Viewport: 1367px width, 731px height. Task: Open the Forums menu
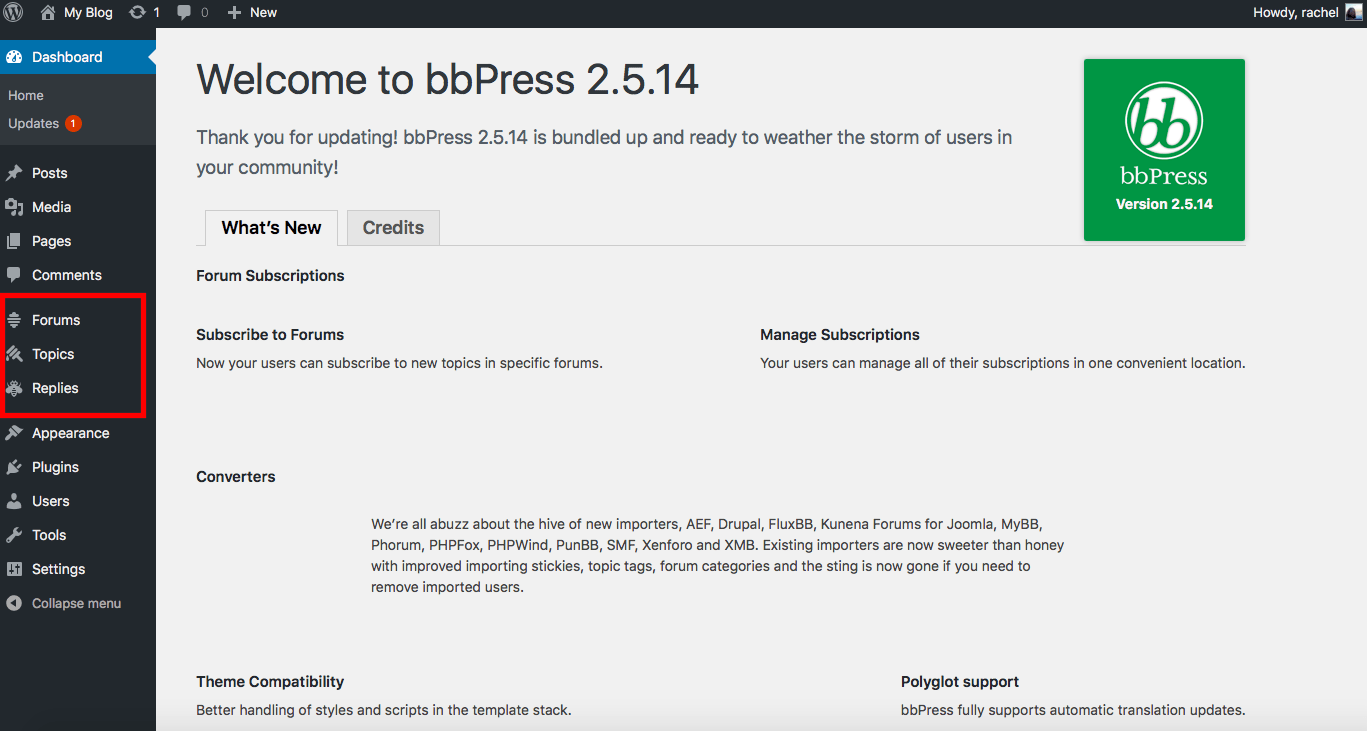click(78, 320)
